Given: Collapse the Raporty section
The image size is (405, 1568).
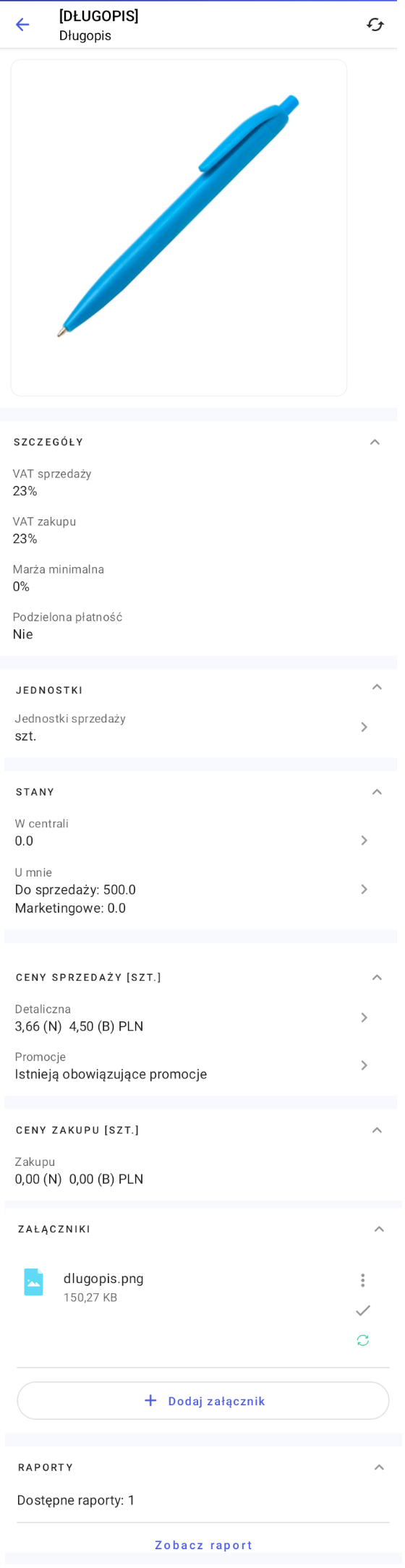Looking at the screenshot, I should (x=379, y=1467).
